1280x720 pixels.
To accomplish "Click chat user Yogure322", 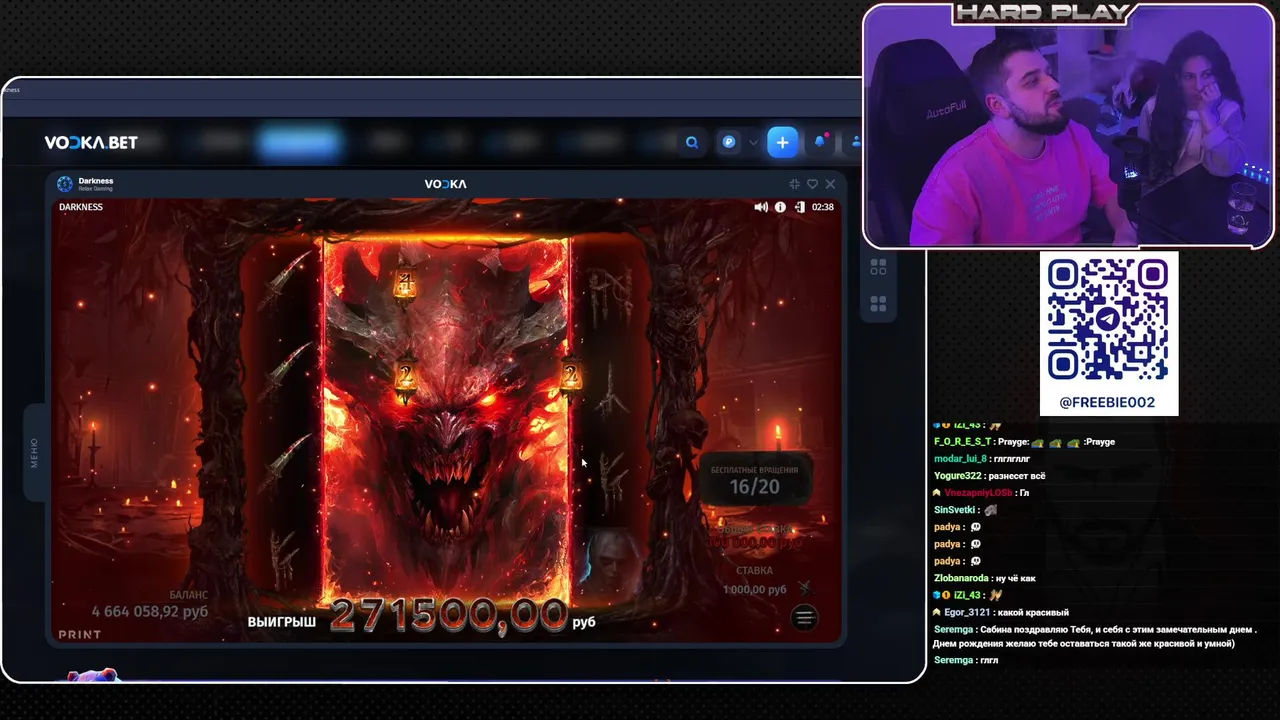I will [x=958, y=475].
